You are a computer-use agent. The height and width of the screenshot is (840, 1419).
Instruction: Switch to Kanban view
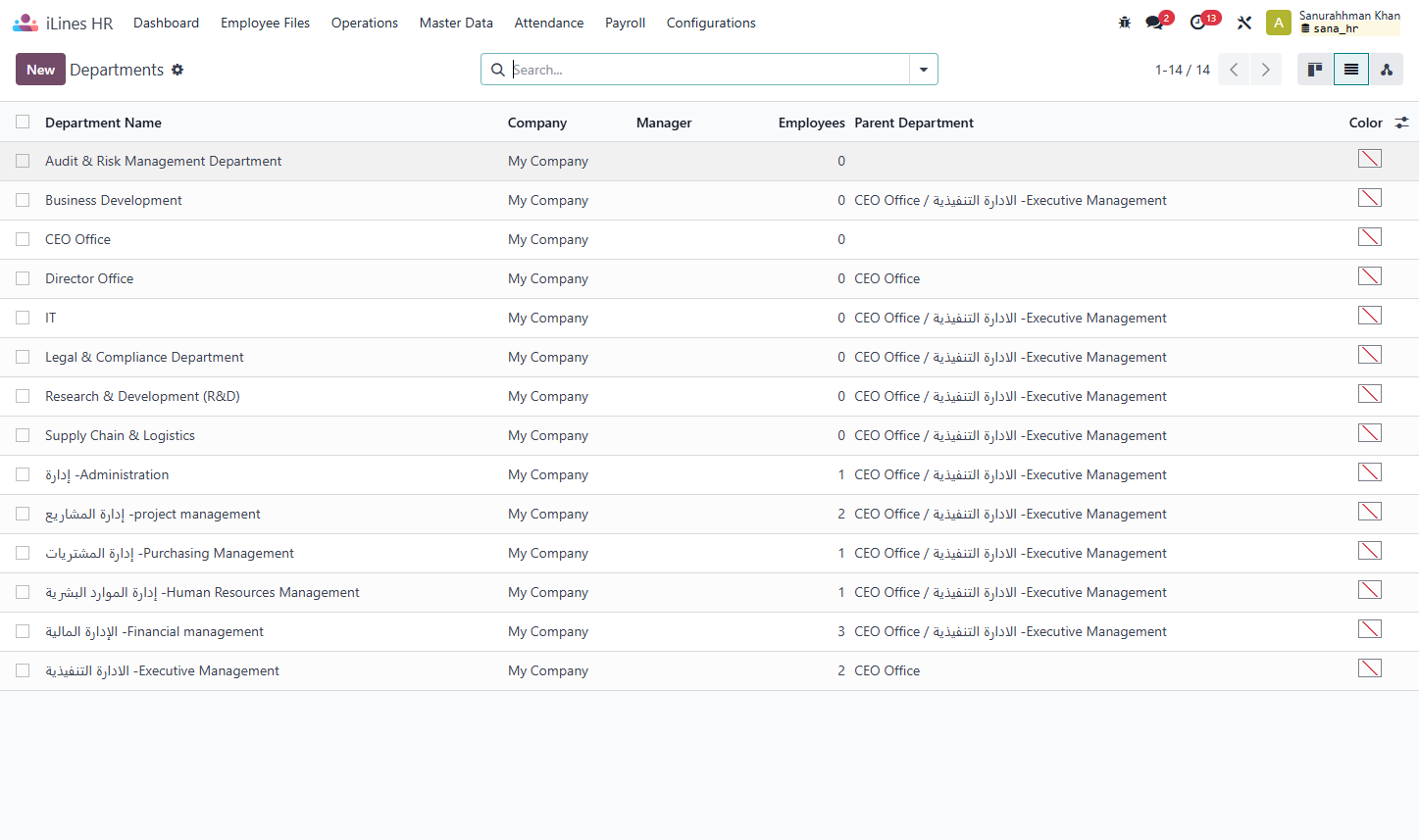click(1315, 70)
